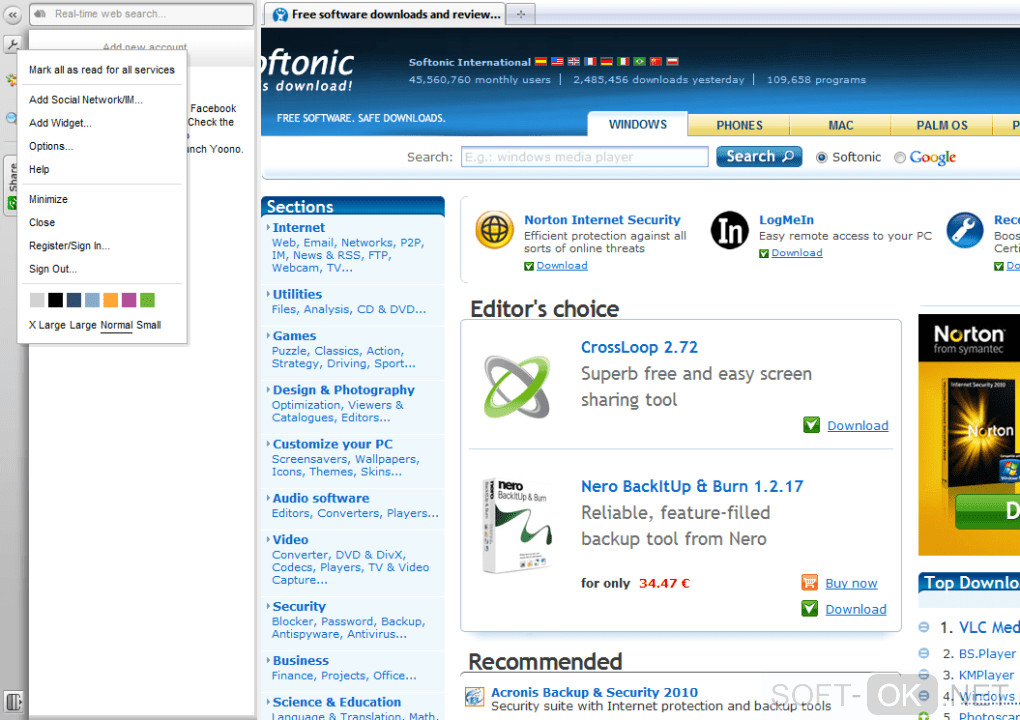1020x720 pixels.
Task: Choose Mark all as read for all services
Action: (101, 70)
